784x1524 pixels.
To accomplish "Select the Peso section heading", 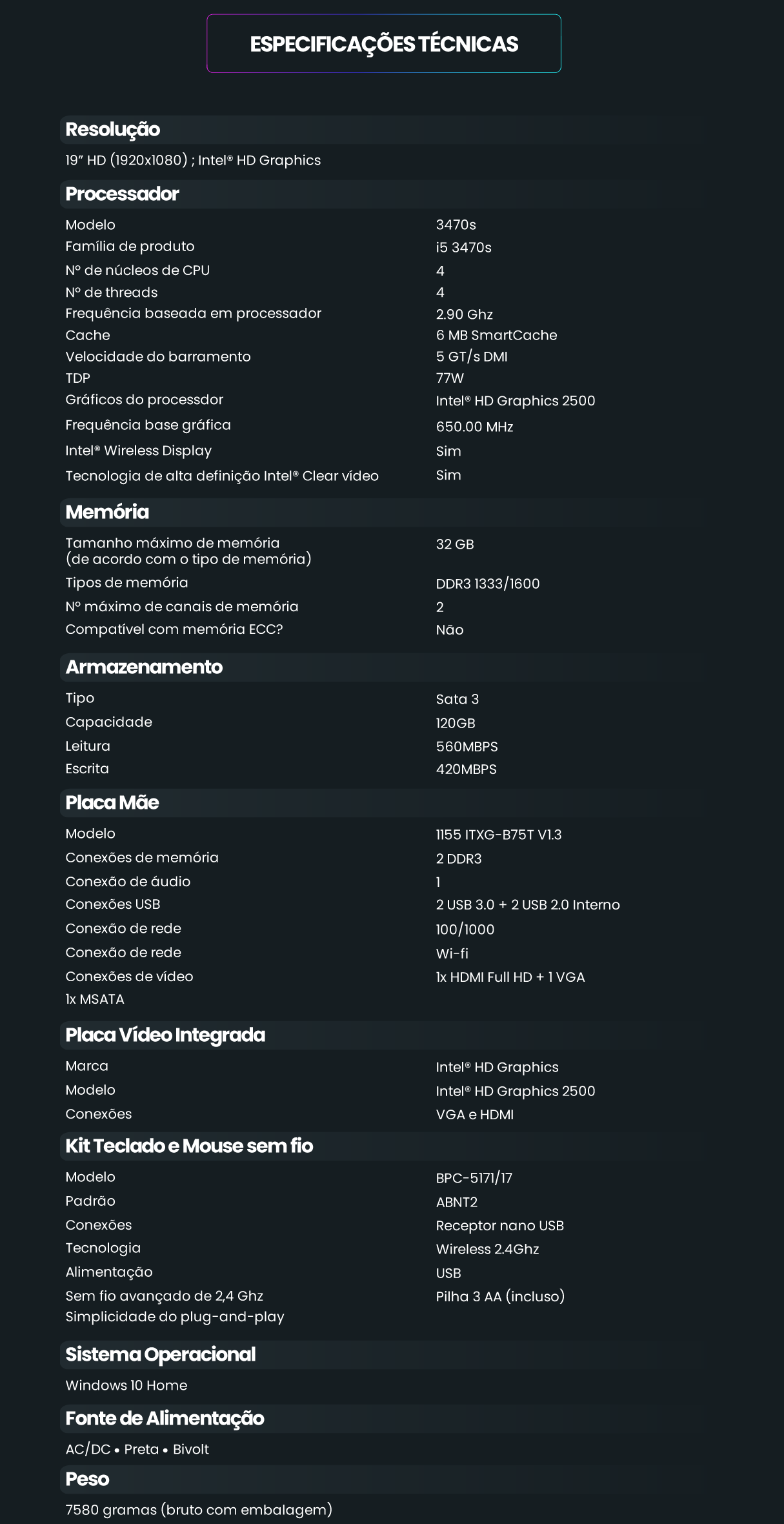I will (x=87, y=1479).
